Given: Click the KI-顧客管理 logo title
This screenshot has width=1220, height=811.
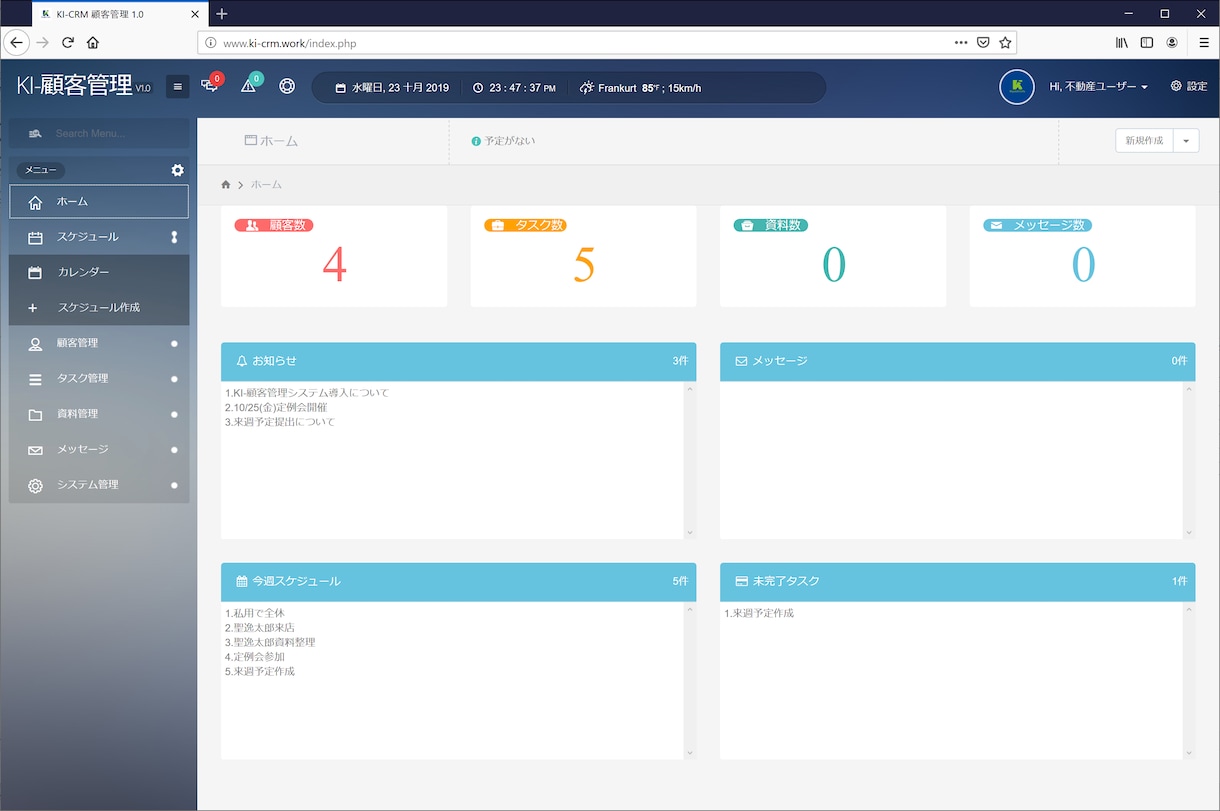Looking at the screenshot, I should pyautogui.click(x=84, y=86).
